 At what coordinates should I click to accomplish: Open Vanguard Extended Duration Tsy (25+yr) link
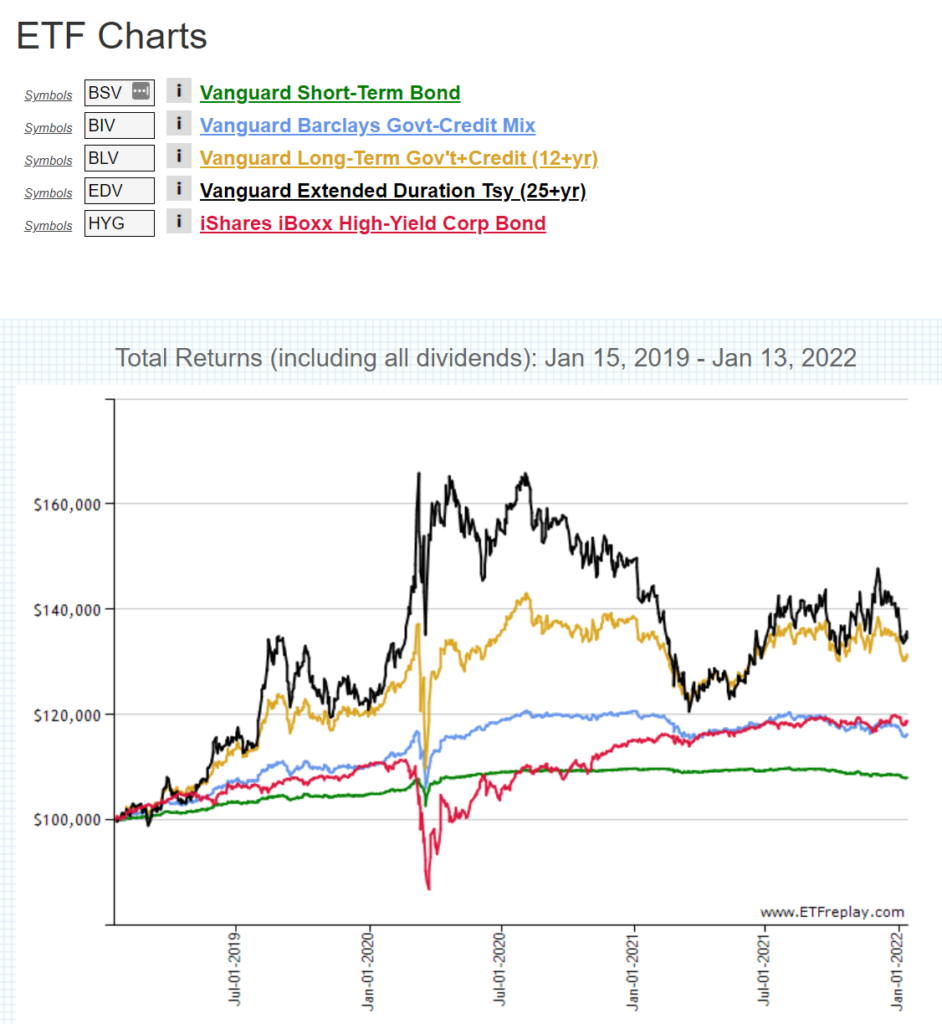pos(392,190)
